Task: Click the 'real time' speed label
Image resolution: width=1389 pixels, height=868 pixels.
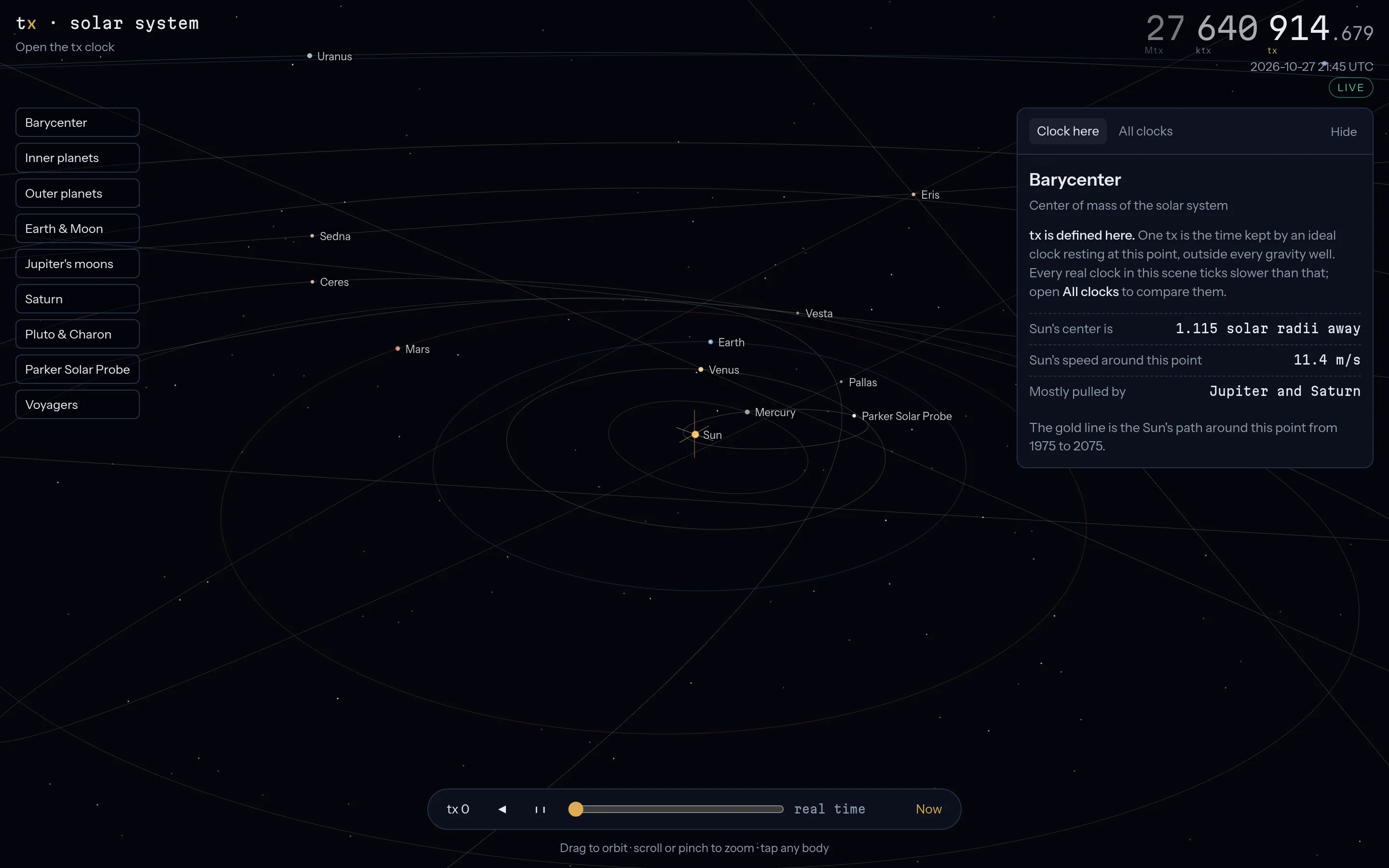Action: 830,809
